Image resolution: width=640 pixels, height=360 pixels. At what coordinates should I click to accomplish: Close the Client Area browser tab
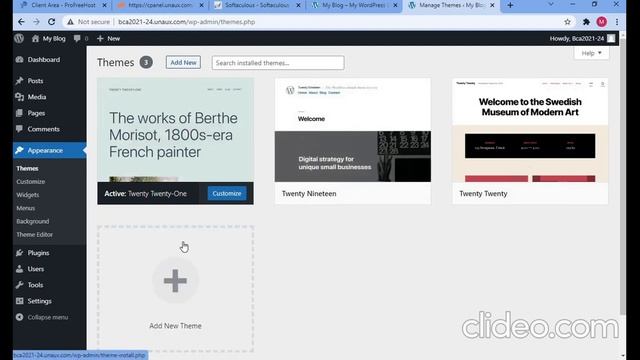point(104,5)
